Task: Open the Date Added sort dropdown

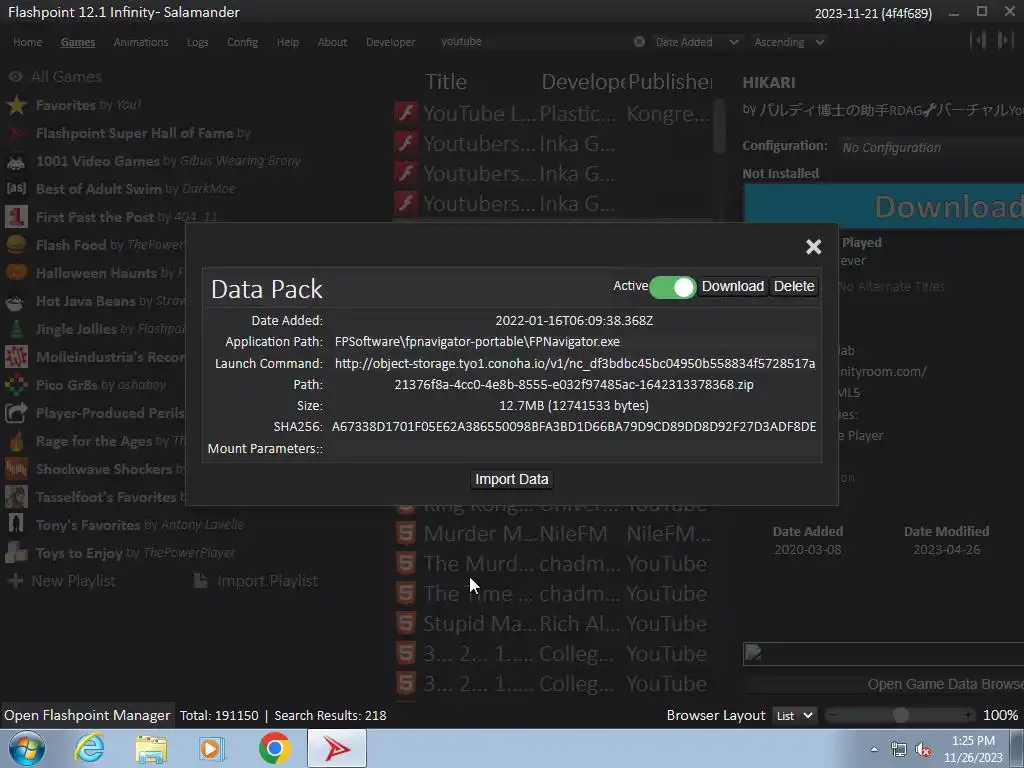Action: pyautogui.click(x=696, y=42)
